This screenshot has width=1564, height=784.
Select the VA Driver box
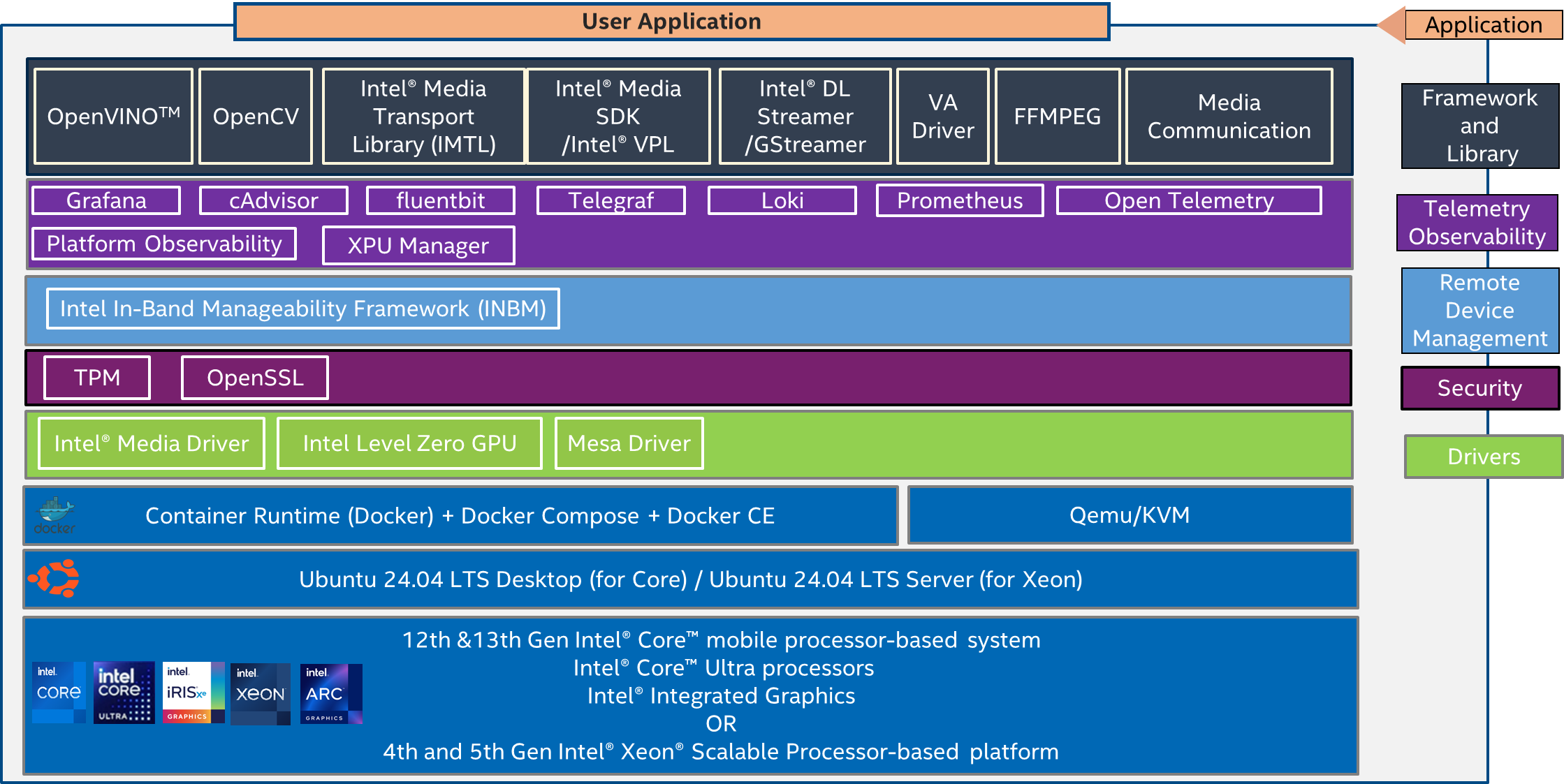coord(943,116)
